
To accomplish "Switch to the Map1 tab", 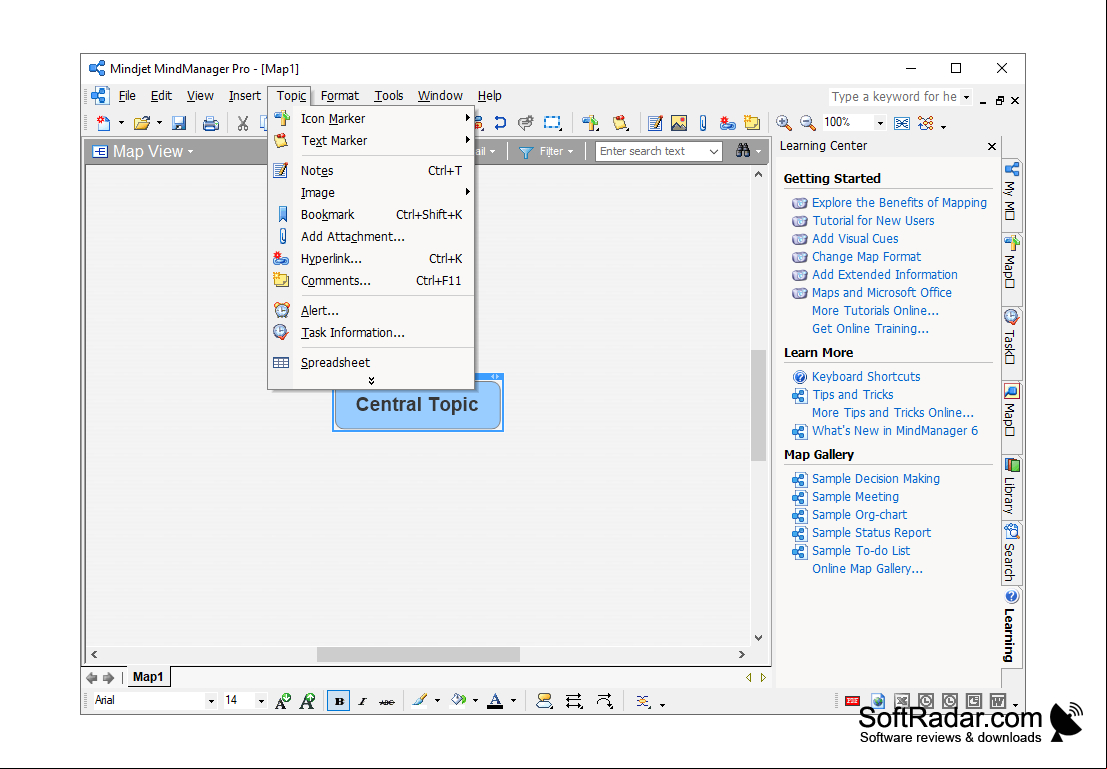I will pos(148,676).
